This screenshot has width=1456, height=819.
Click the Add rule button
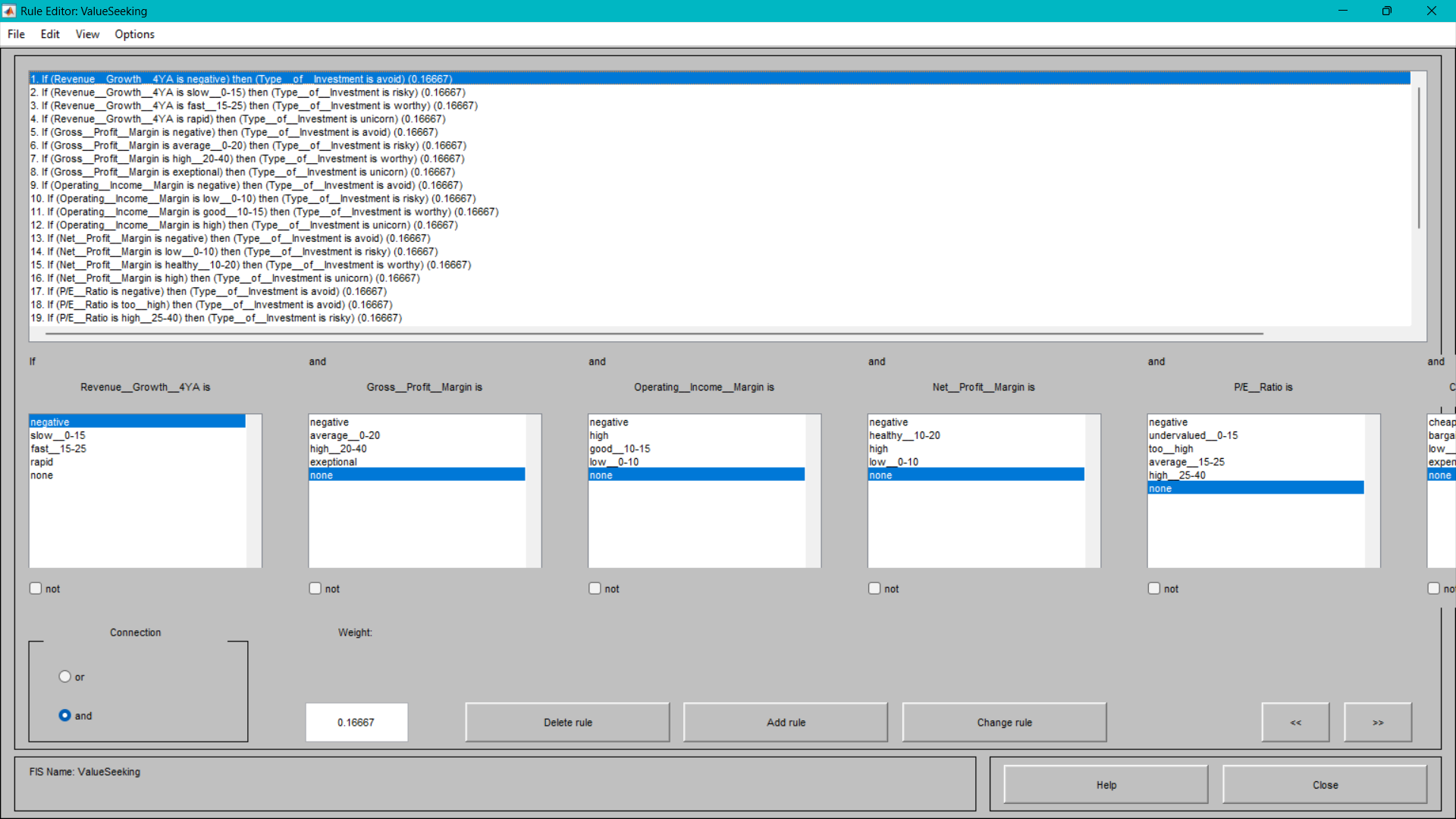pos(785,722)
